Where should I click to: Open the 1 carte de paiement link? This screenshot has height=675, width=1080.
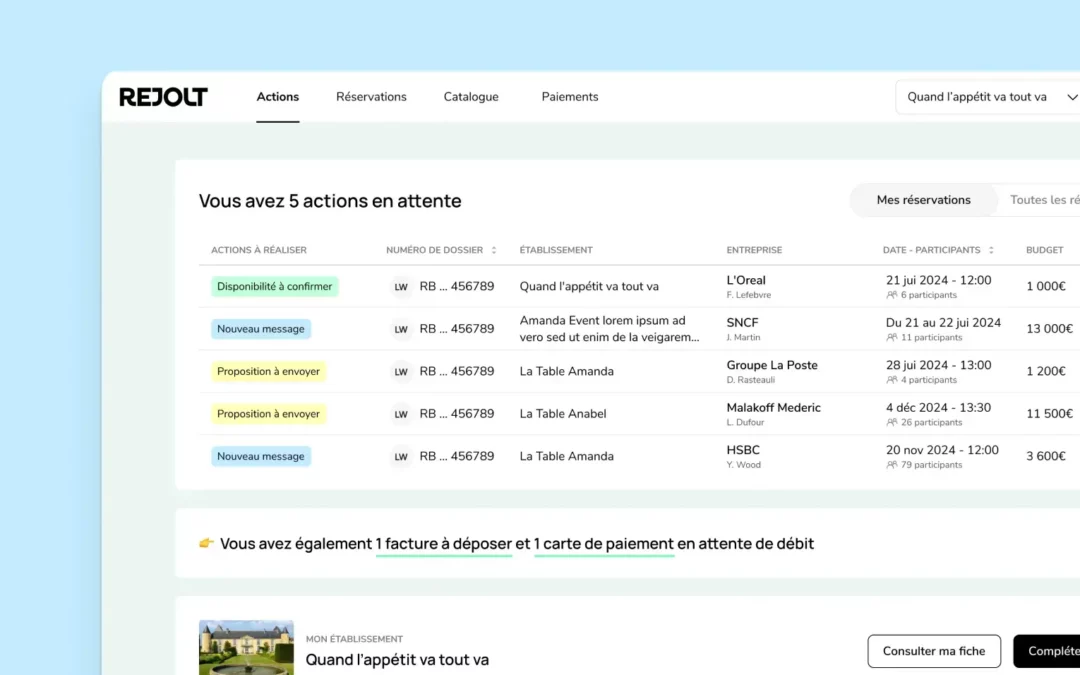click(603, 544)
